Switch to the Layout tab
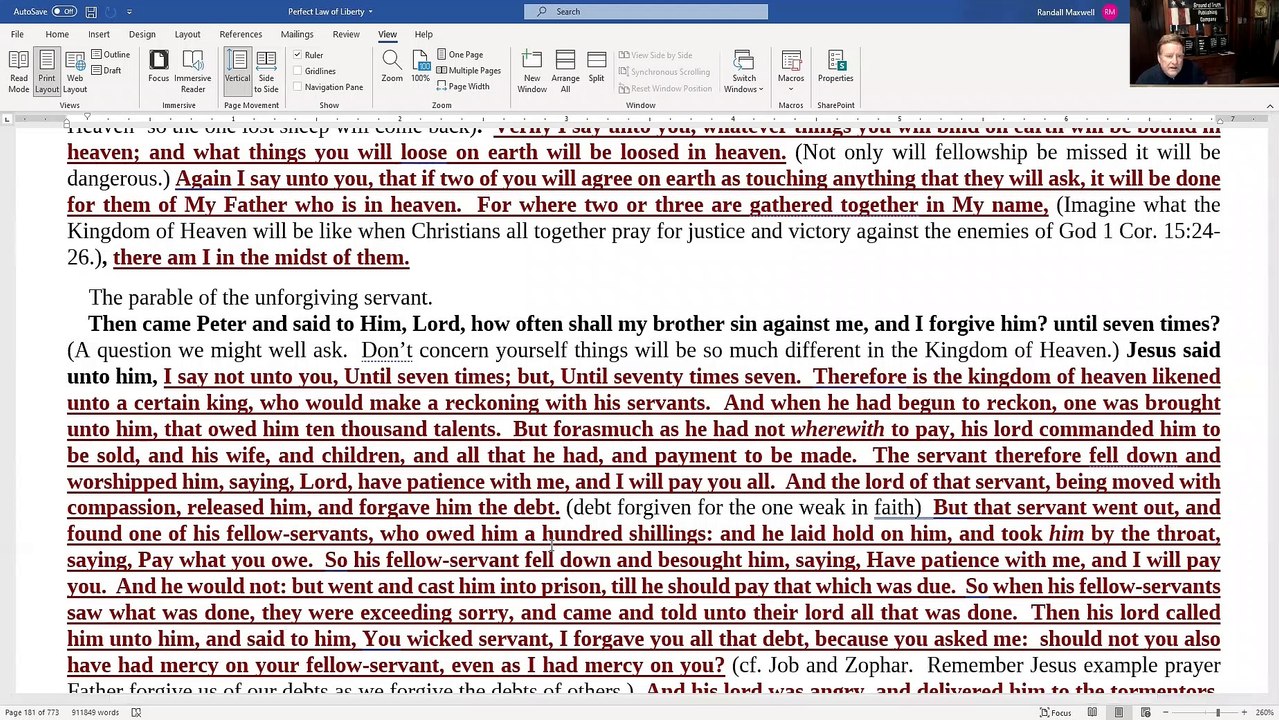This screenshot has height=720, width=1279. 187,34
